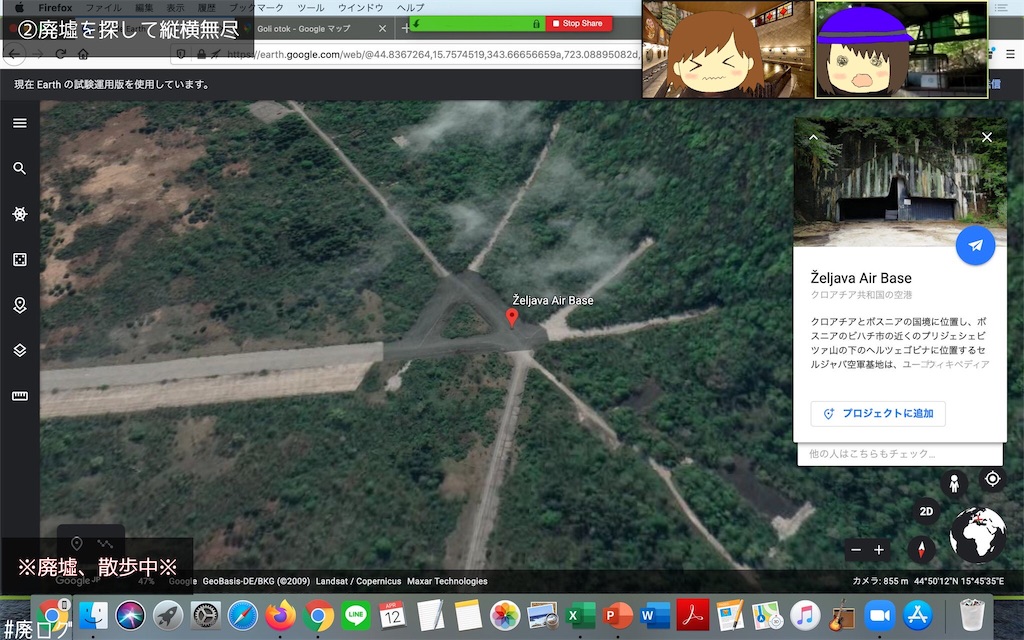Open Trash in the Dock
The image size is (1024, 640).
972,615
